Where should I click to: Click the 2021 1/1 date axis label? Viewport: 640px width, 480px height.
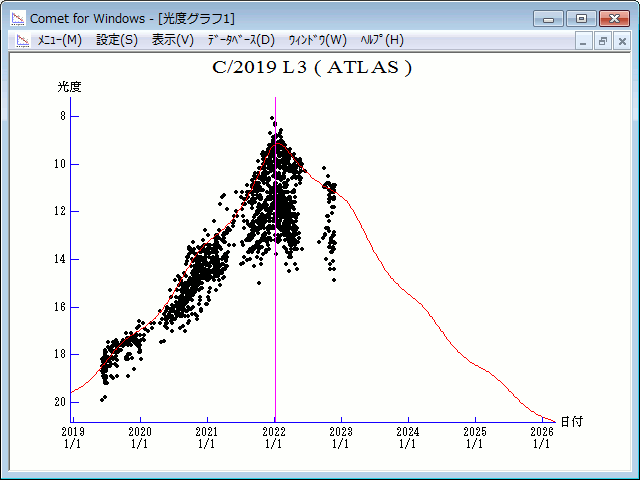(x=207, y=437)
